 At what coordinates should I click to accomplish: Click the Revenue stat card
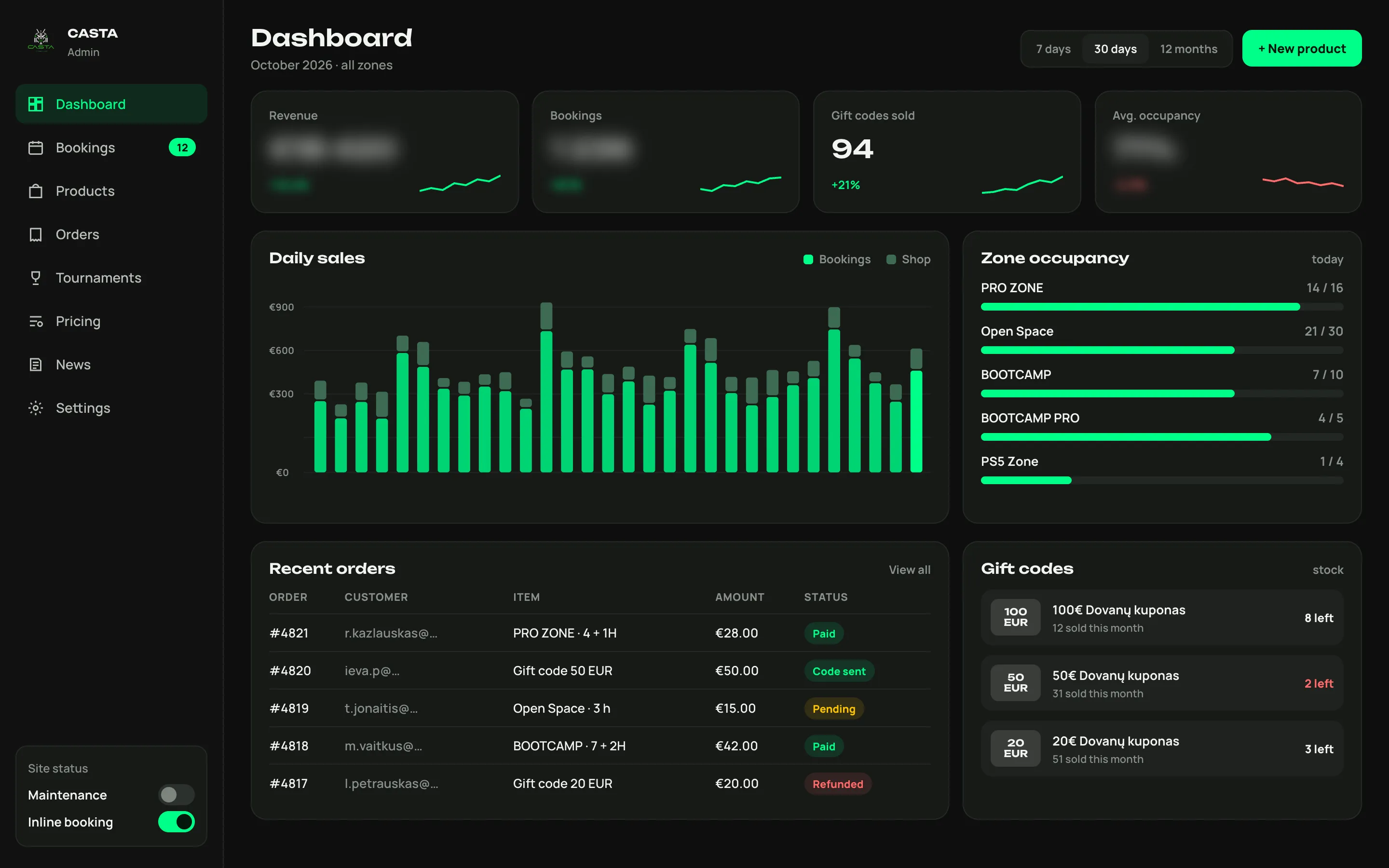pos(384,152)
